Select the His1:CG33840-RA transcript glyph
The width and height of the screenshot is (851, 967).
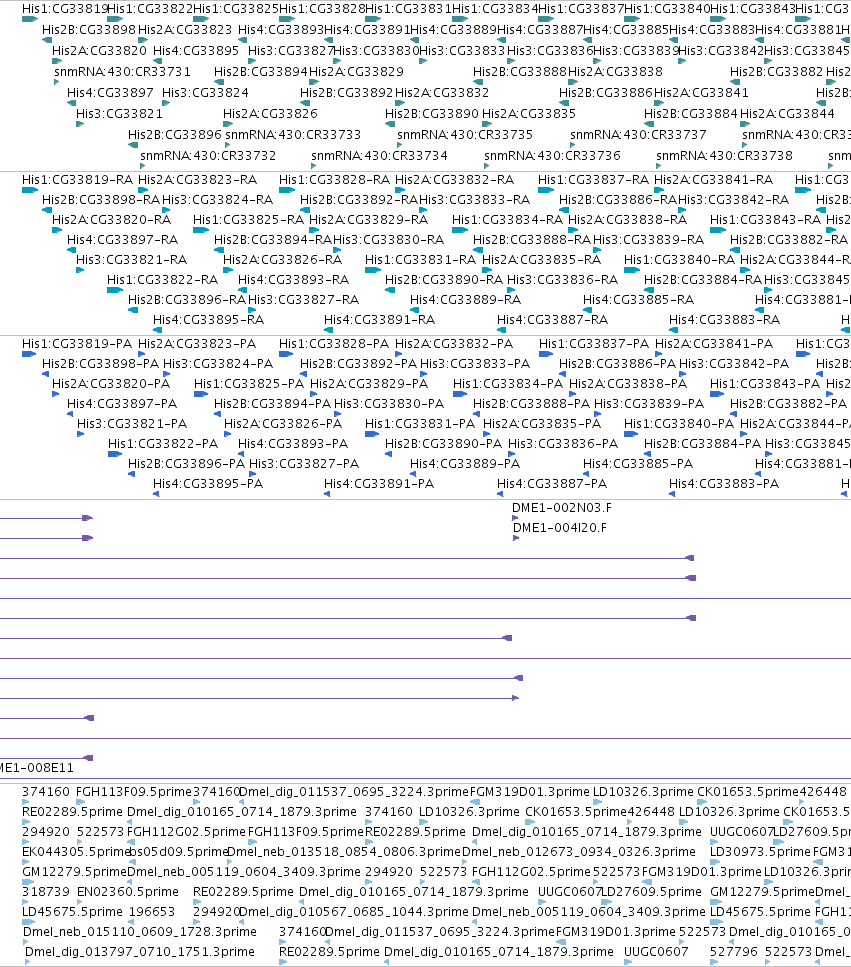pos(632,270)
